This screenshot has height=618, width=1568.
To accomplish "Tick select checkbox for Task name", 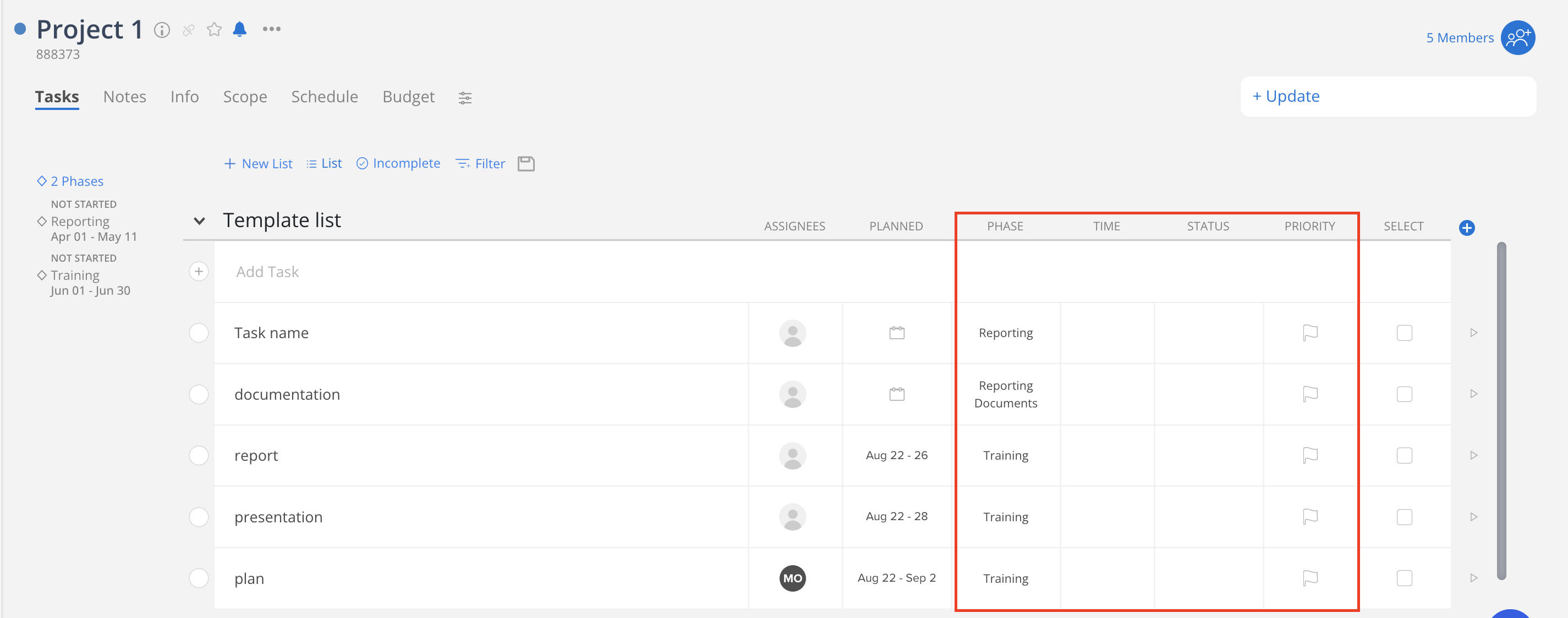I will point(1404,333).
